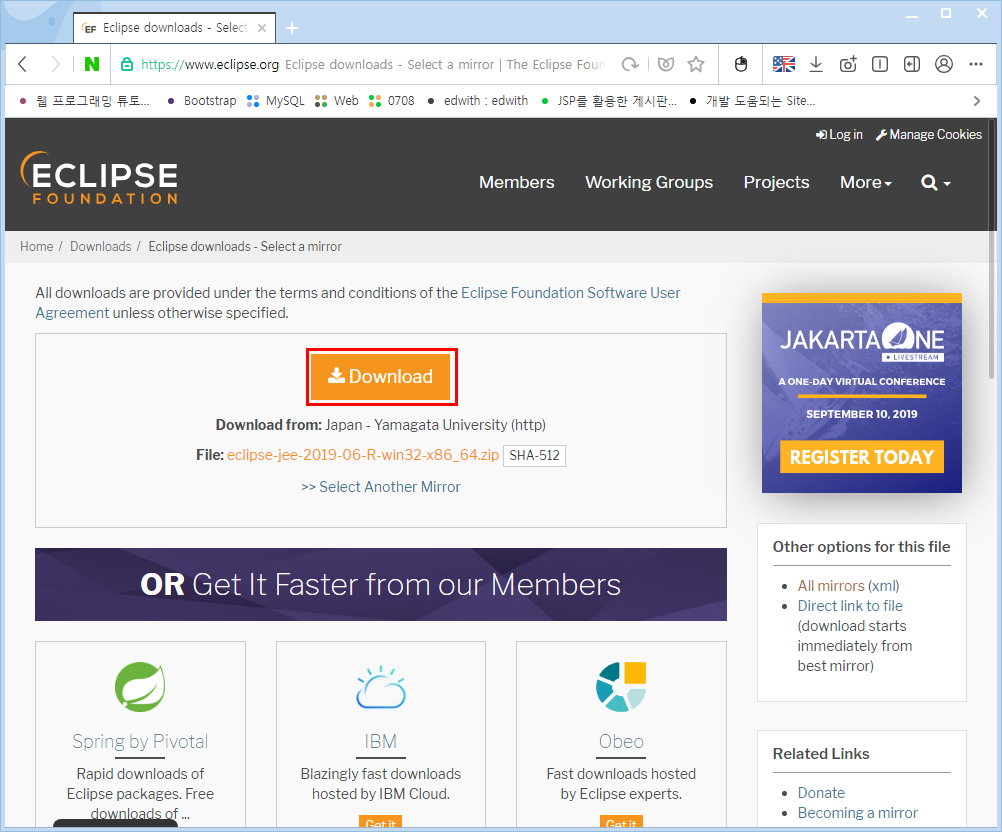Open the reader mode icon
Screen dimensions: 1002x832
tap(880, 64)
